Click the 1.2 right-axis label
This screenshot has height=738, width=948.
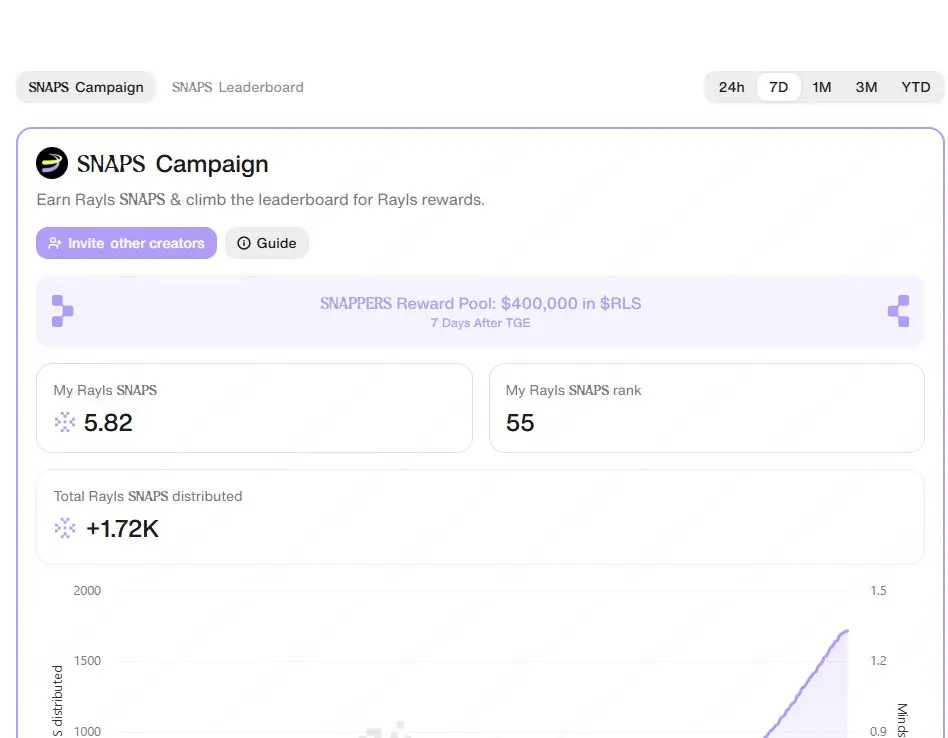878,661
